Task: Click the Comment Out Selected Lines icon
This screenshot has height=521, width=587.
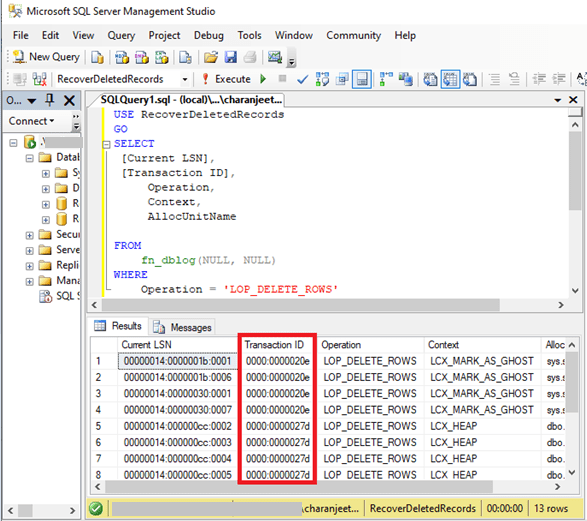Action: tap(495, 79)
